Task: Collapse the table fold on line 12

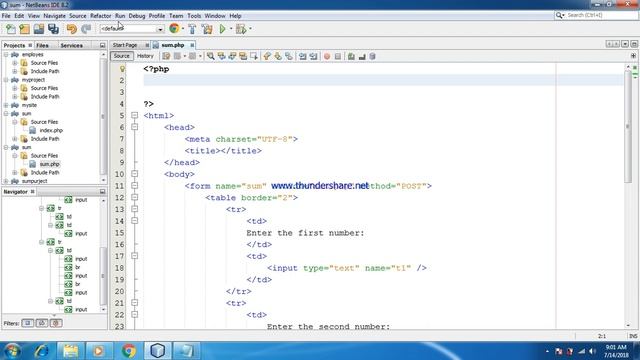Action: pyautogui.click(x=134, y=198)
